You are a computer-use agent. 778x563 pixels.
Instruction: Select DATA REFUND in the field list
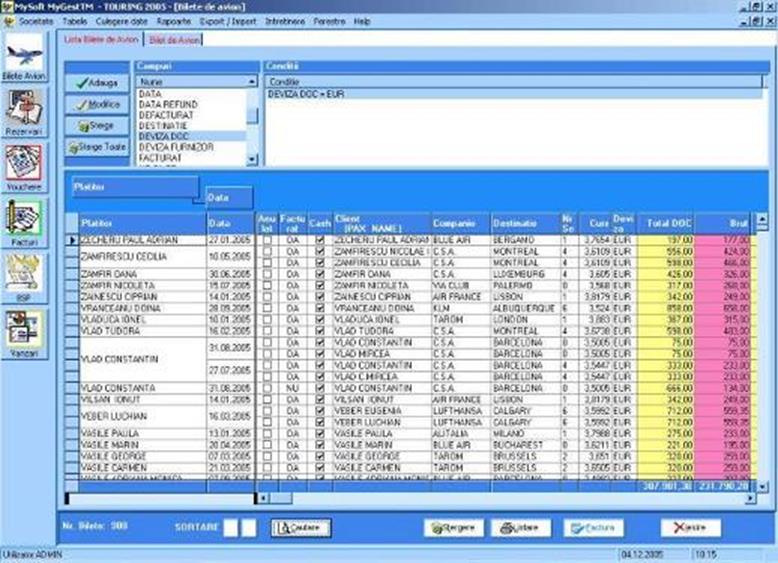(x=192, y=105)
